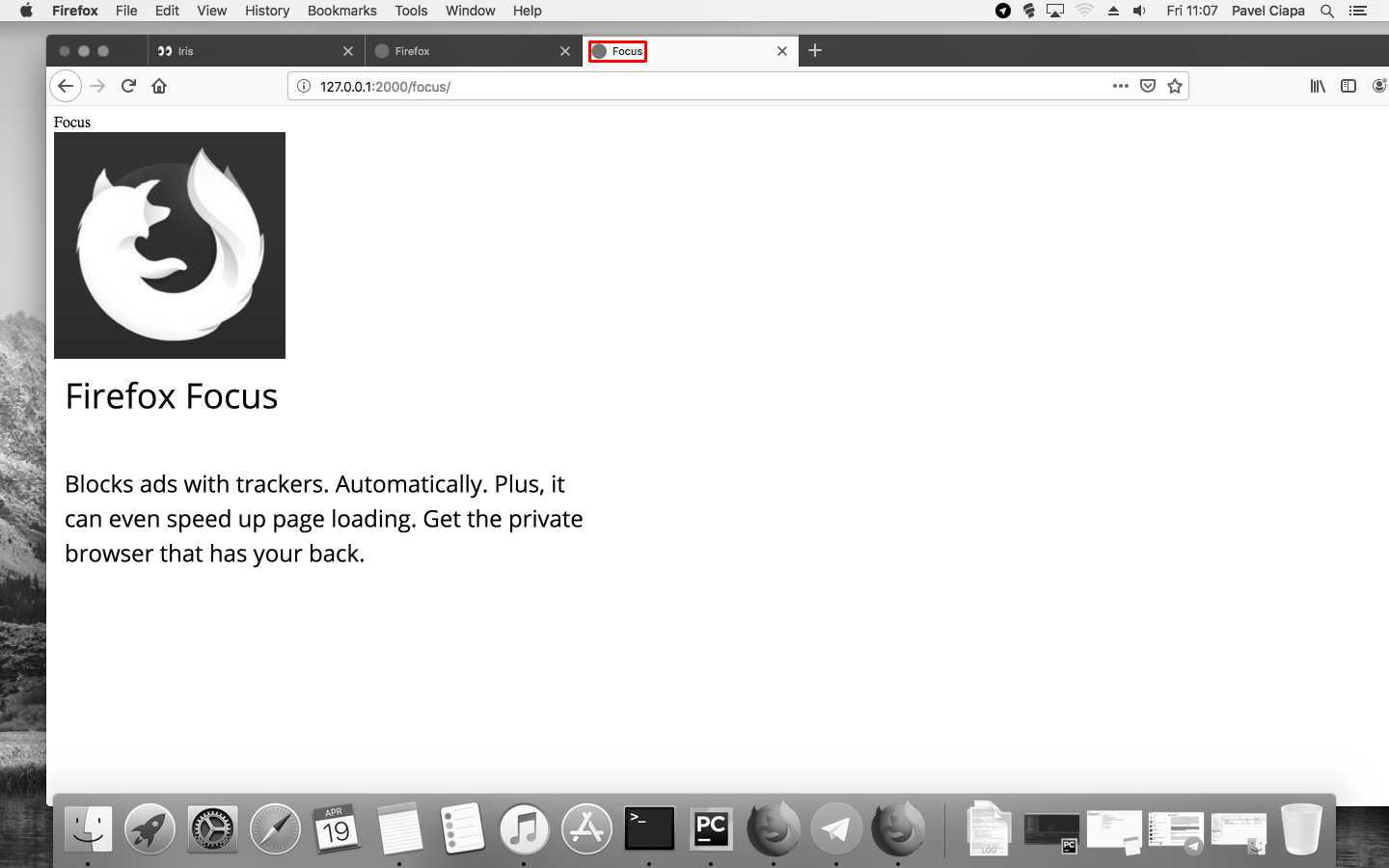Close the Iris tab

(x=348, y=51)
